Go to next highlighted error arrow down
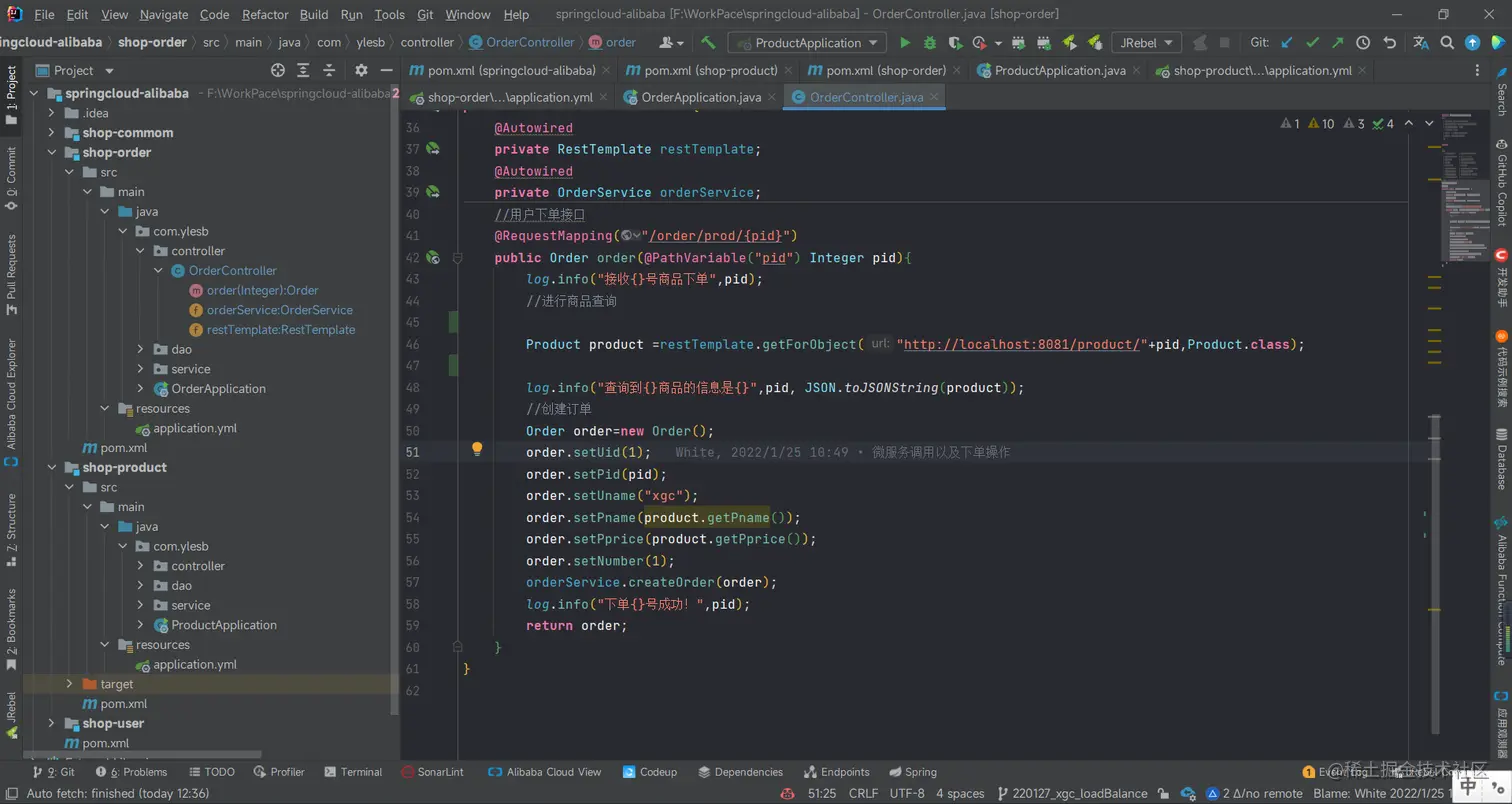The width and height of the screenshot is (1512, 804). coord(1429,123)
